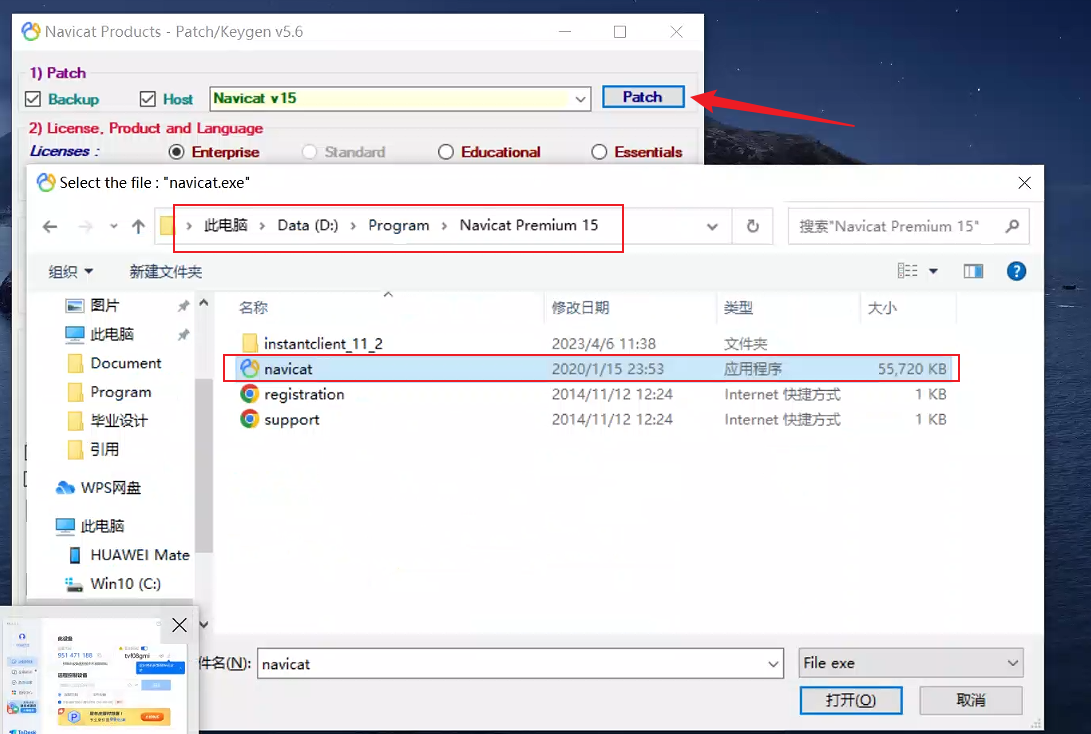This screenshot has width=1091, height=734.
Task: Click Data (D:) in the breadcrumb
Action: [x=308, y=225]
